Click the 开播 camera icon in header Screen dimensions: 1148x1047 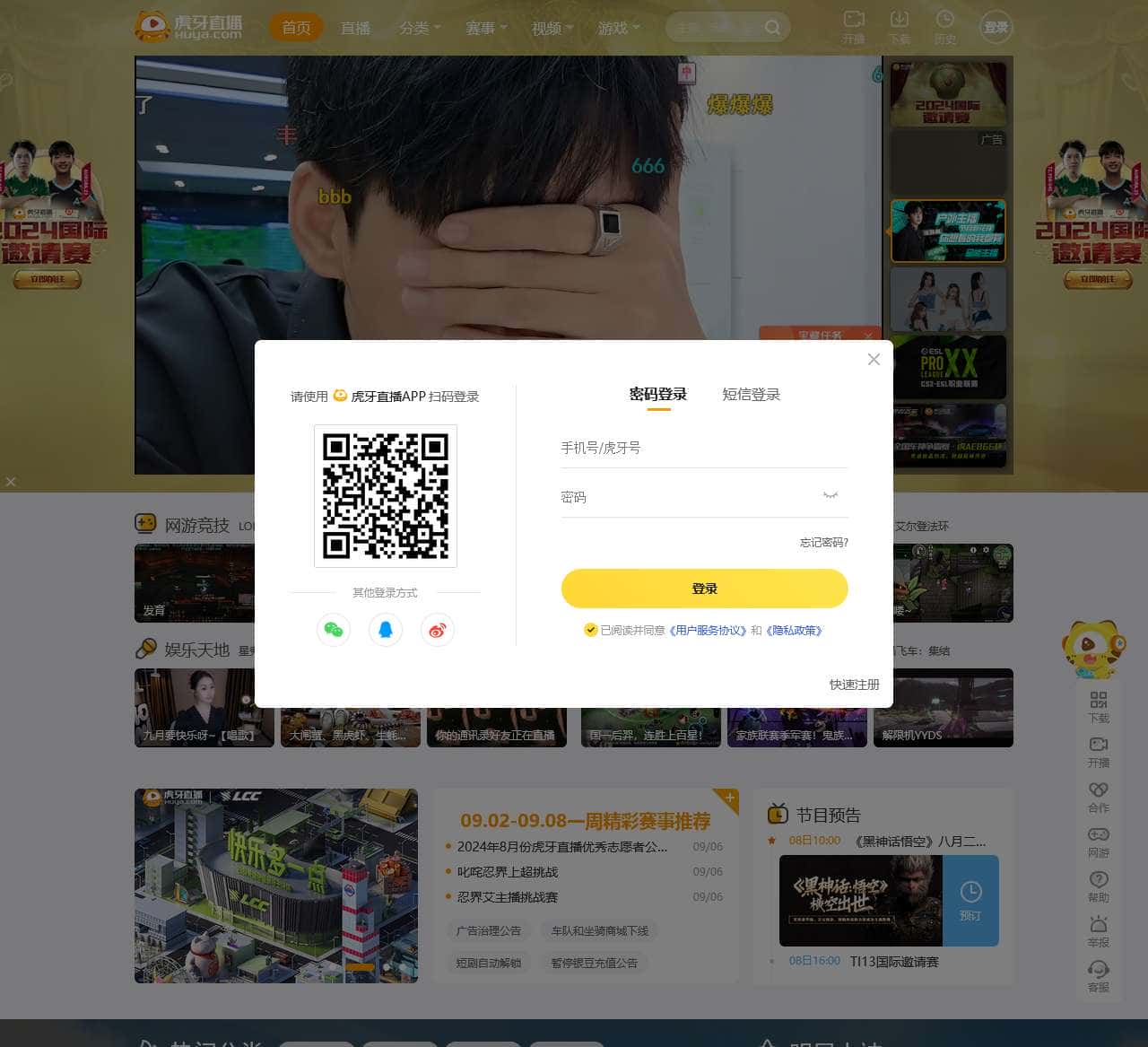tap(854, 20)
